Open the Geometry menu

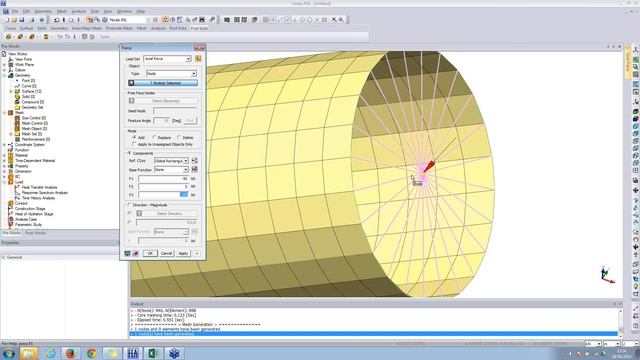(x=43, y=11)
